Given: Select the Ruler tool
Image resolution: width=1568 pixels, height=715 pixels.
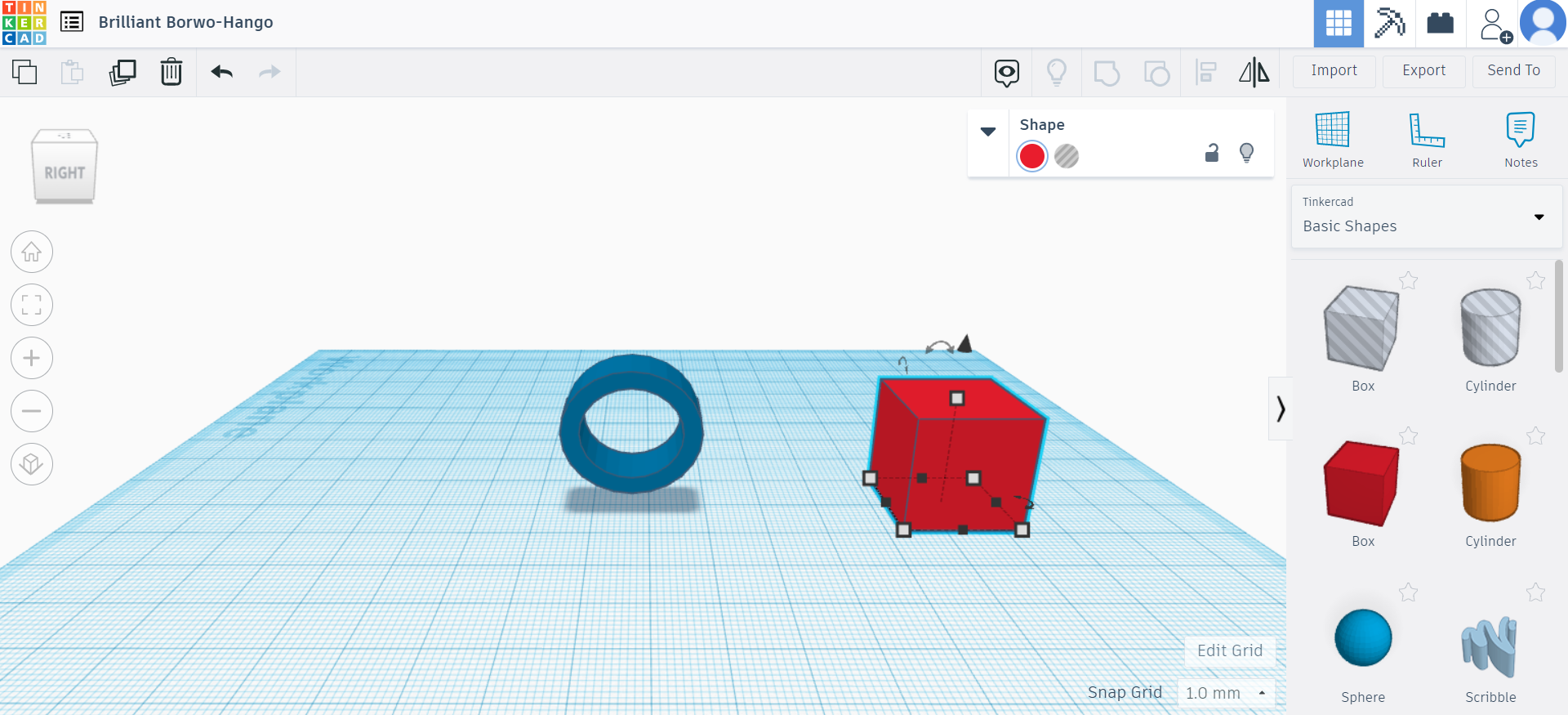Looking at the screenshot, I should [x=1427, y=140].
